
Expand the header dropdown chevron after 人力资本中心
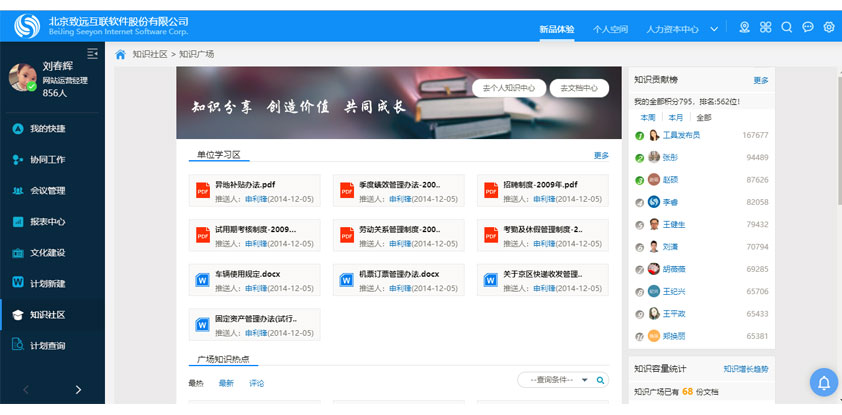714,29
